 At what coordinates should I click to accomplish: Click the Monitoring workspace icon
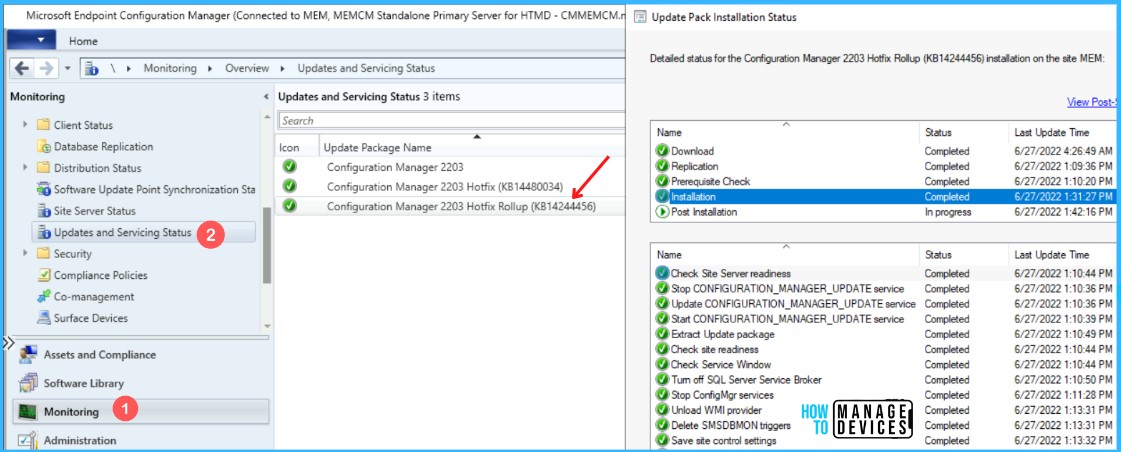28,412
